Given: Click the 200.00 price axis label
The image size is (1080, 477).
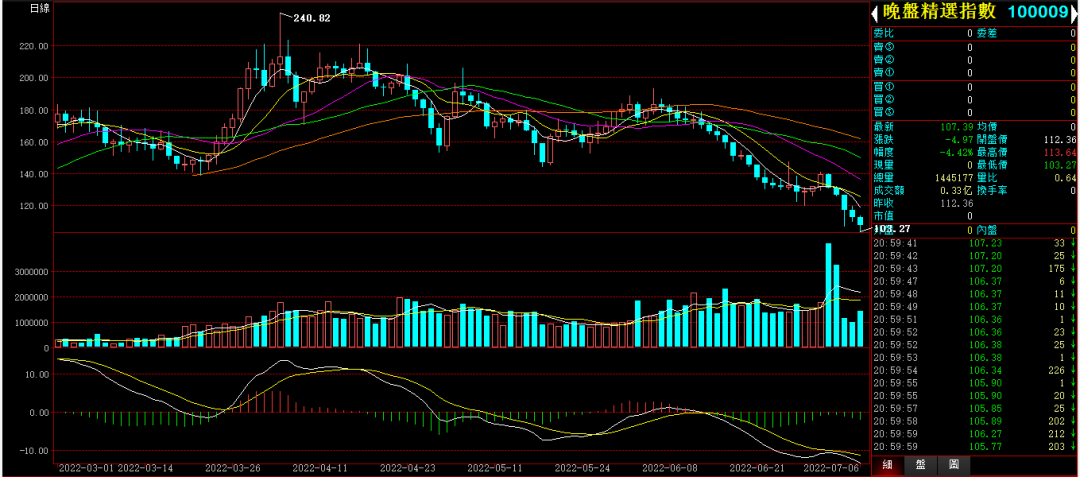Looking at the screenshot, I should tap(33, 78).
